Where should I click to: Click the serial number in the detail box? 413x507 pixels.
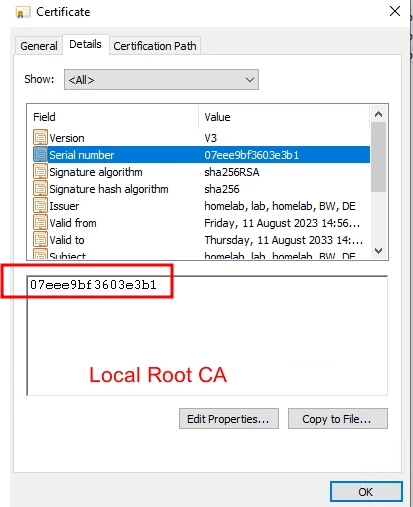[93, 285]
